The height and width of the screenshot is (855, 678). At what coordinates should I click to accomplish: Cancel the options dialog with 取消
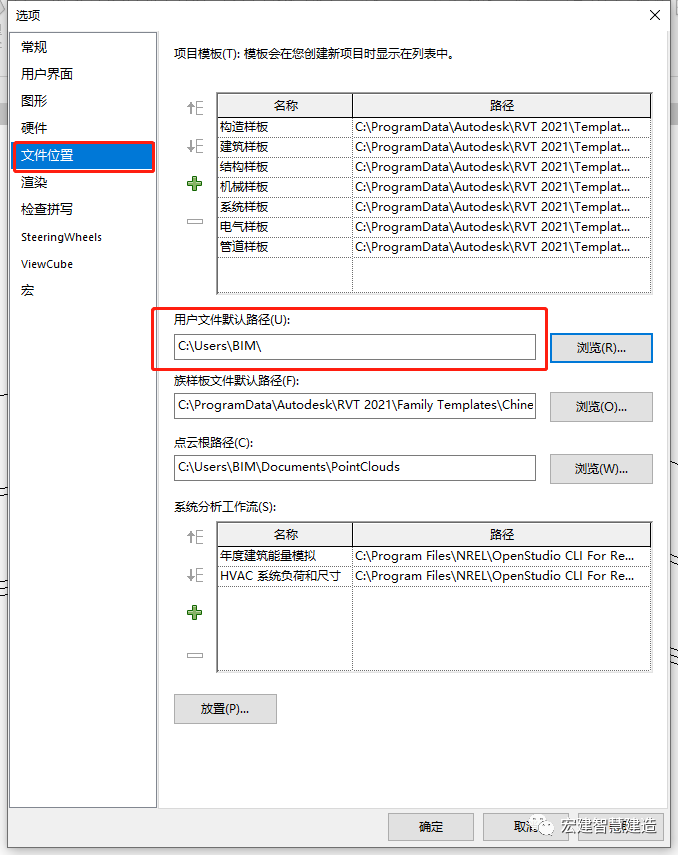[525, 827]
